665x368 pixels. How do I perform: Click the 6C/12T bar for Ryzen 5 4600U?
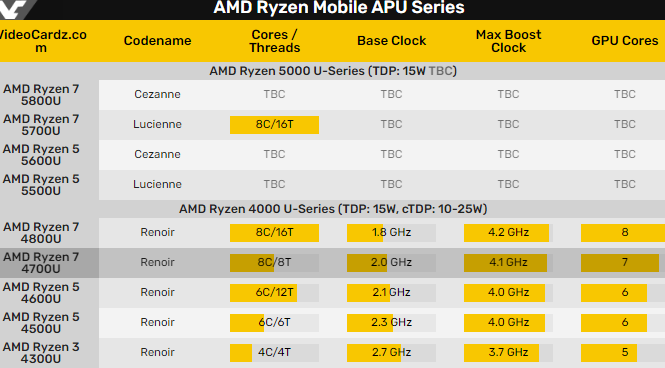tap(274, 293)
